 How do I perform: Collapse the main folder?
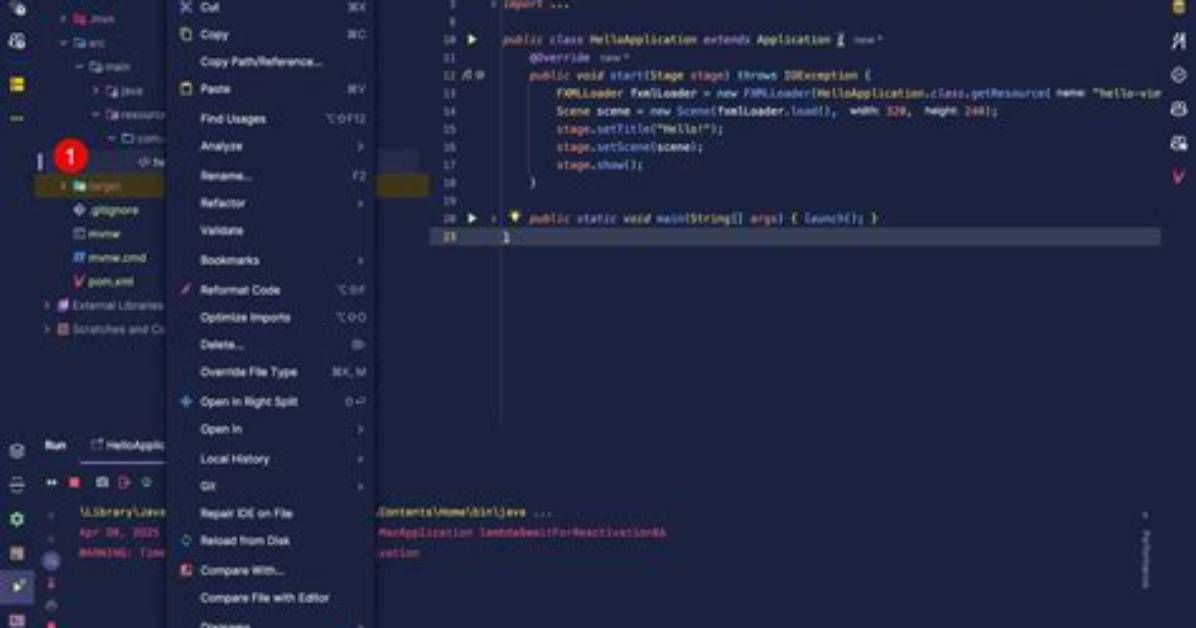(79, 67)
